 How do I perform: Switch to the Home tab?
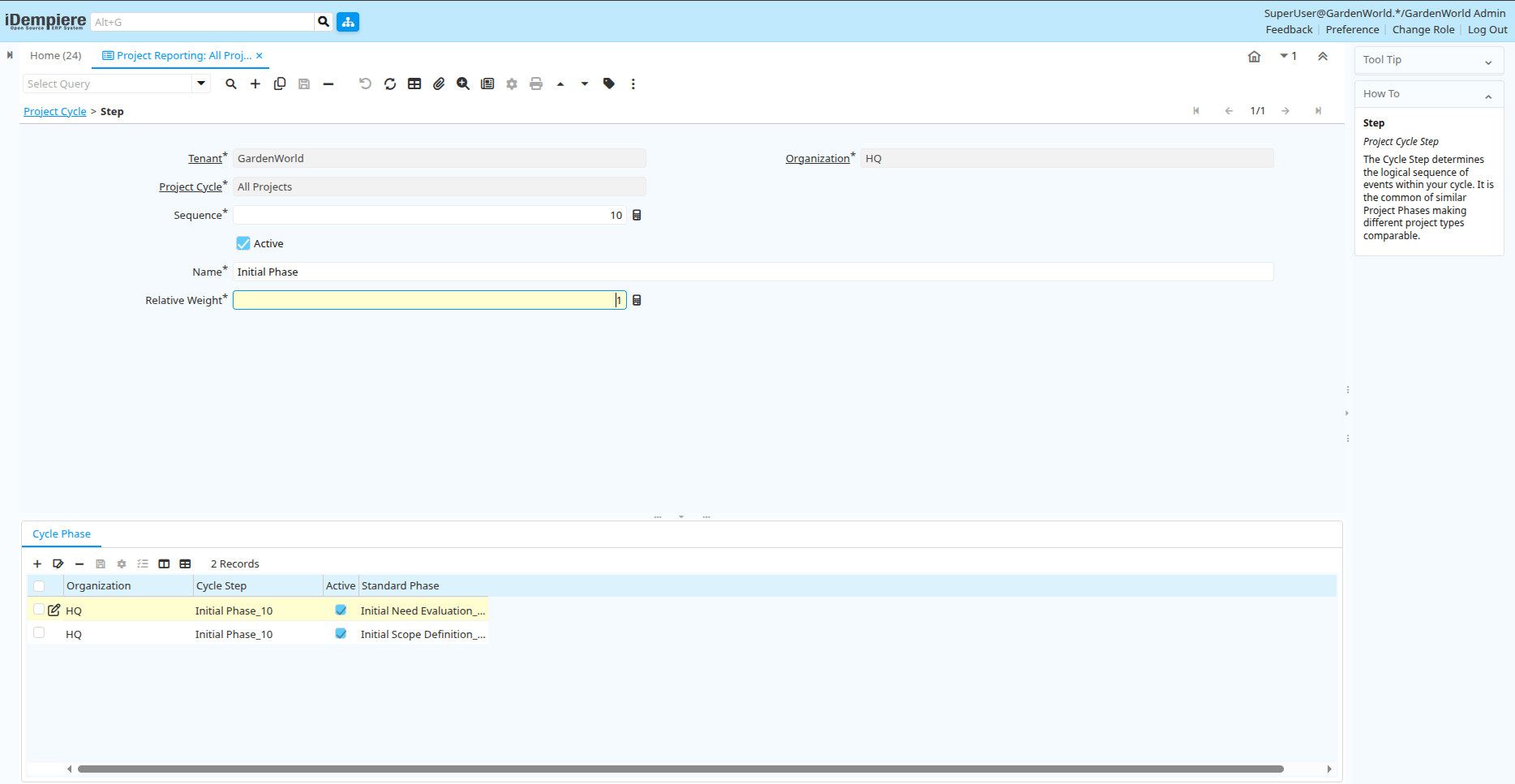(x=55, y=55)
